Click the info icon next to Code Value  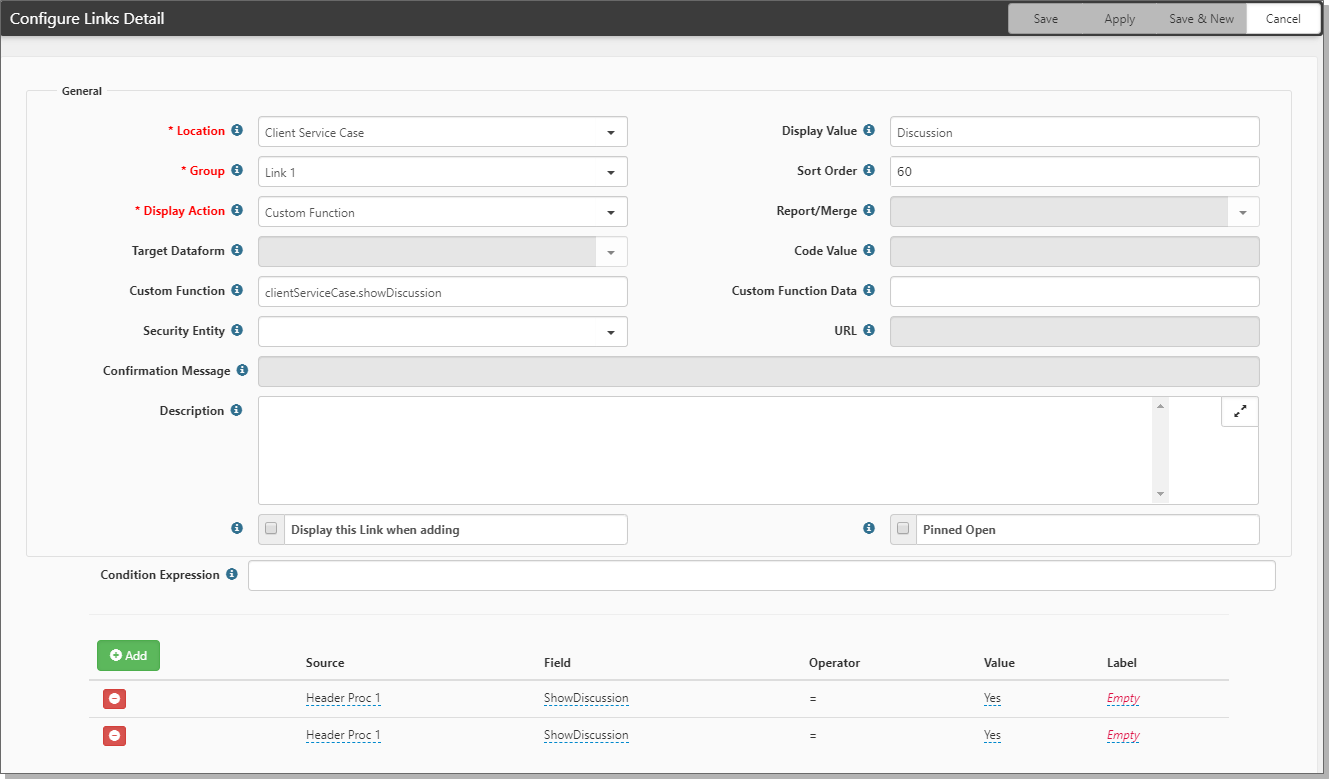tap(869, 251)
